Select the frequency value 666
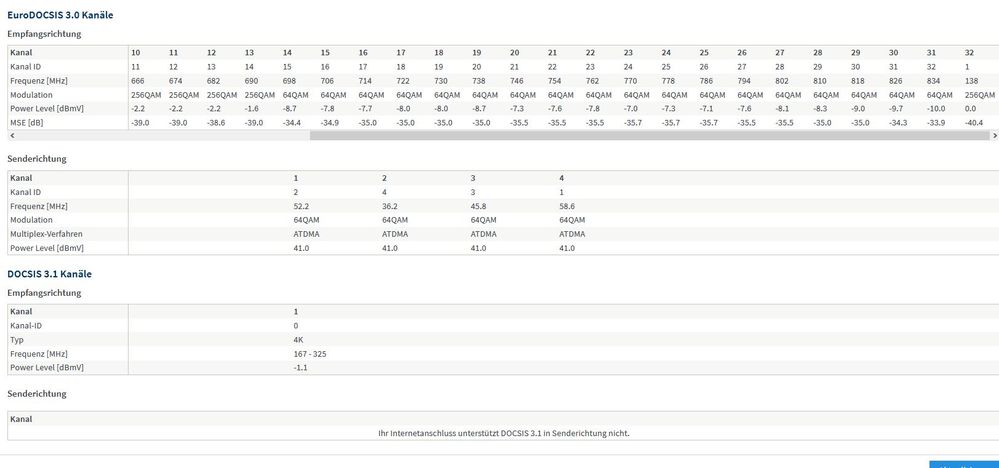 point(138,80)
